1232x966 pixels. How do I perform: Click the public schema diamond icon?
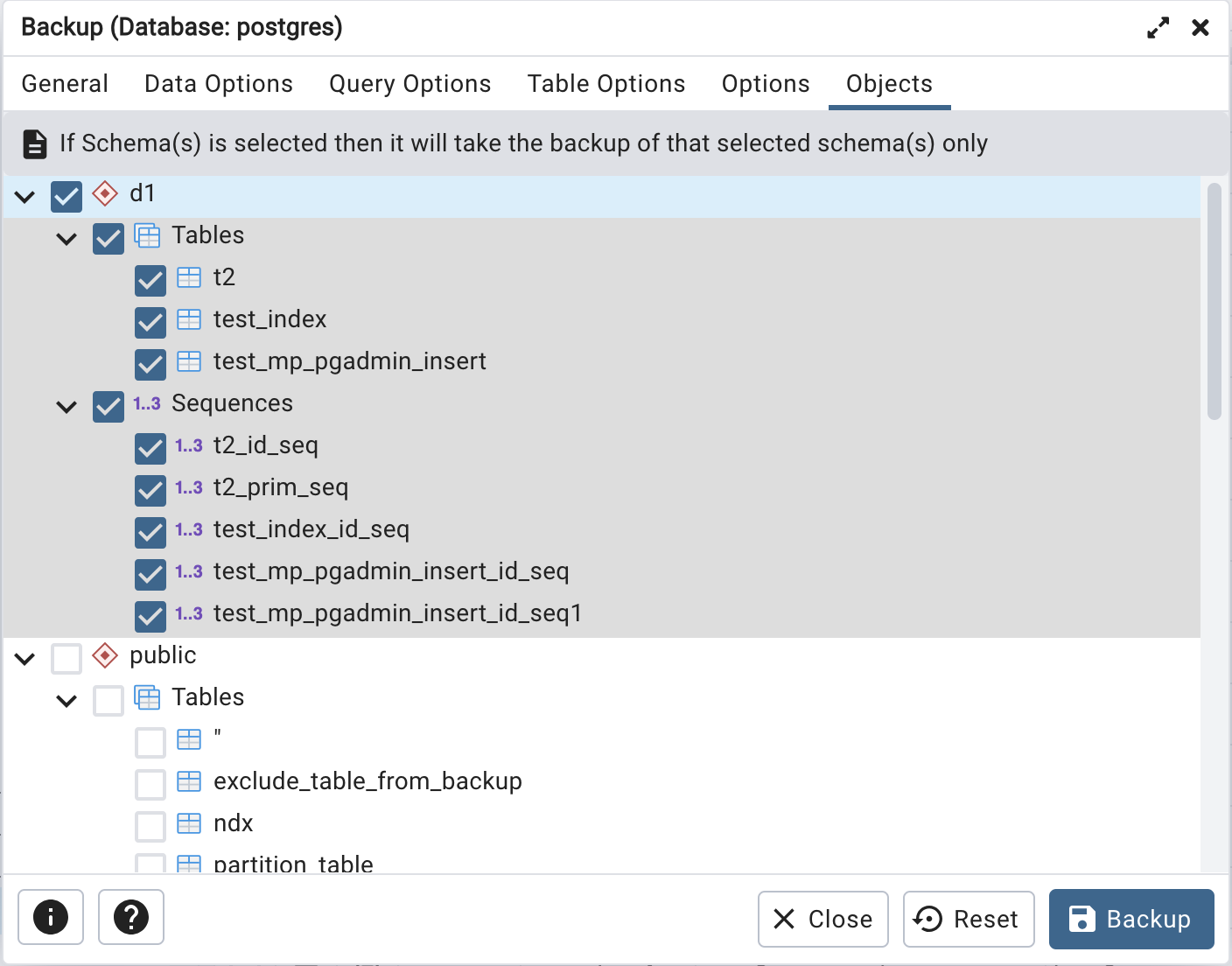coord(105,655)
